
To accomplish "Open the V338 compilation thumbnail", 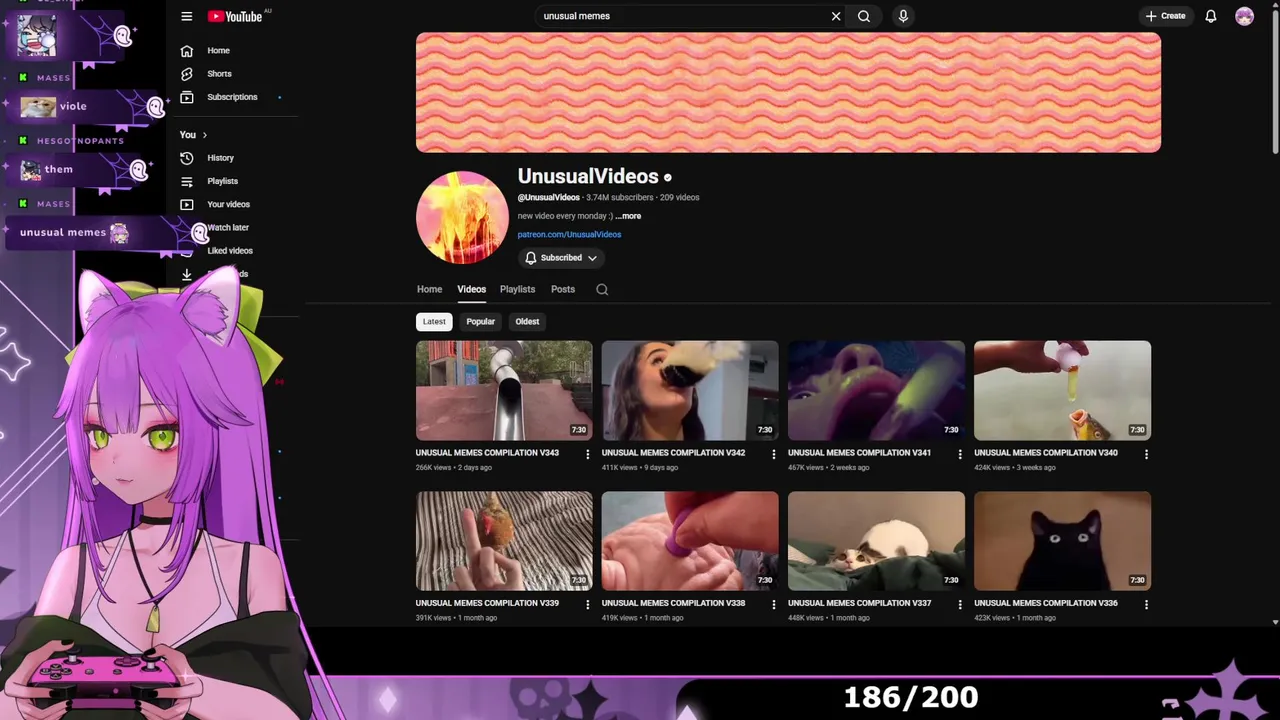I will [x=690, y=541].
